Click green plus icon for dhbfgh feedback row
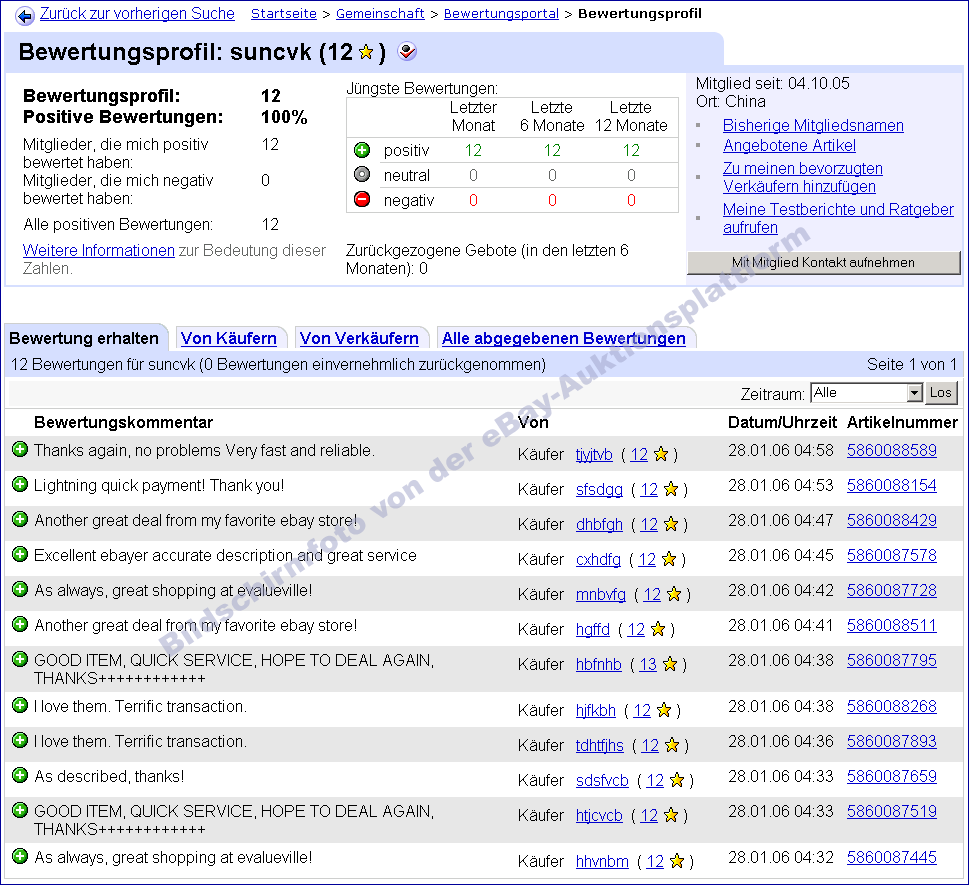The height and width of the screenshot is (885, 969). click(x=20, y=519)
